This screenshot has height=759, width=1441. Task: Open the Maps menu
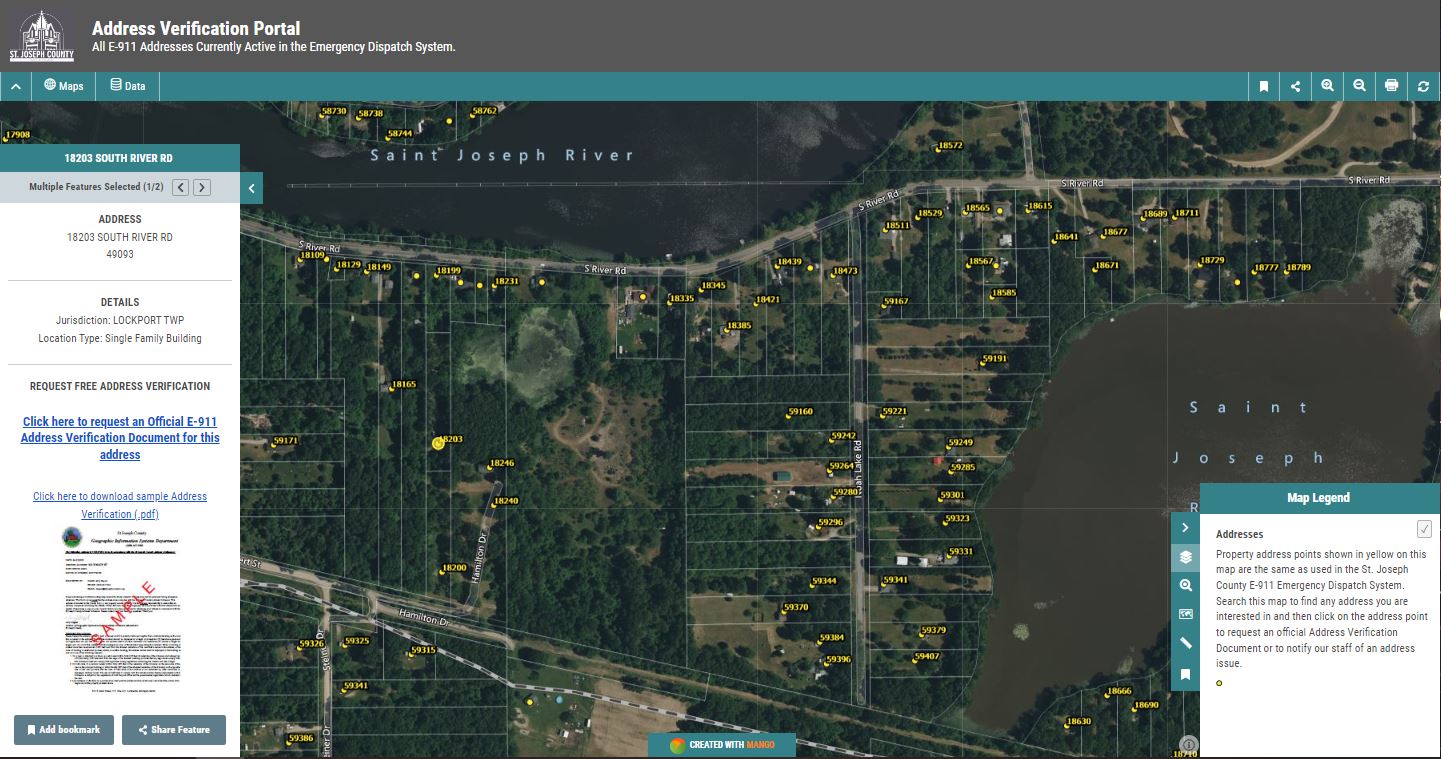click(64, 86)
